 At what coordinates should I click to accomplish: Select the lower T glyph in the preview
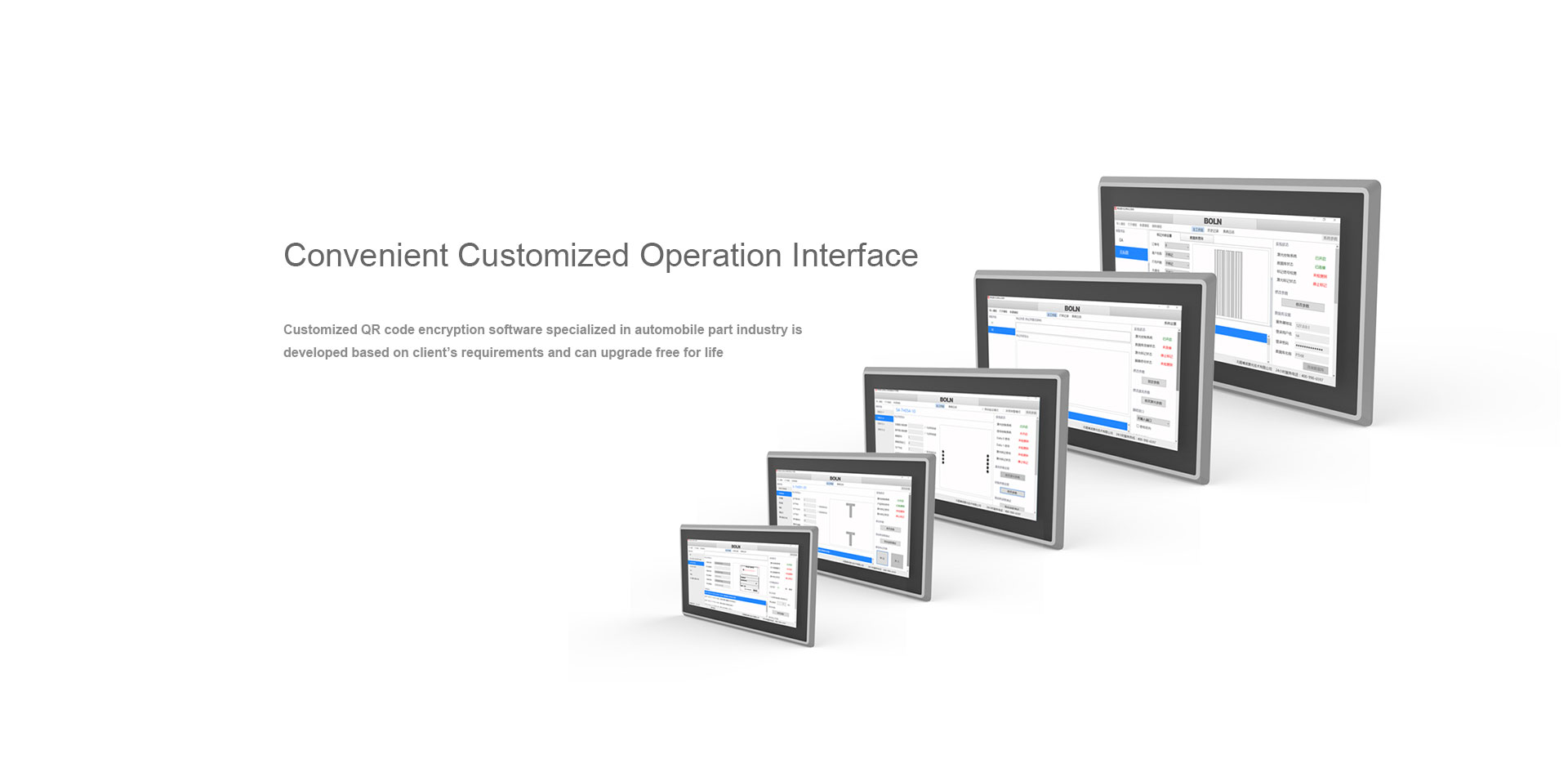click(850, 539)
